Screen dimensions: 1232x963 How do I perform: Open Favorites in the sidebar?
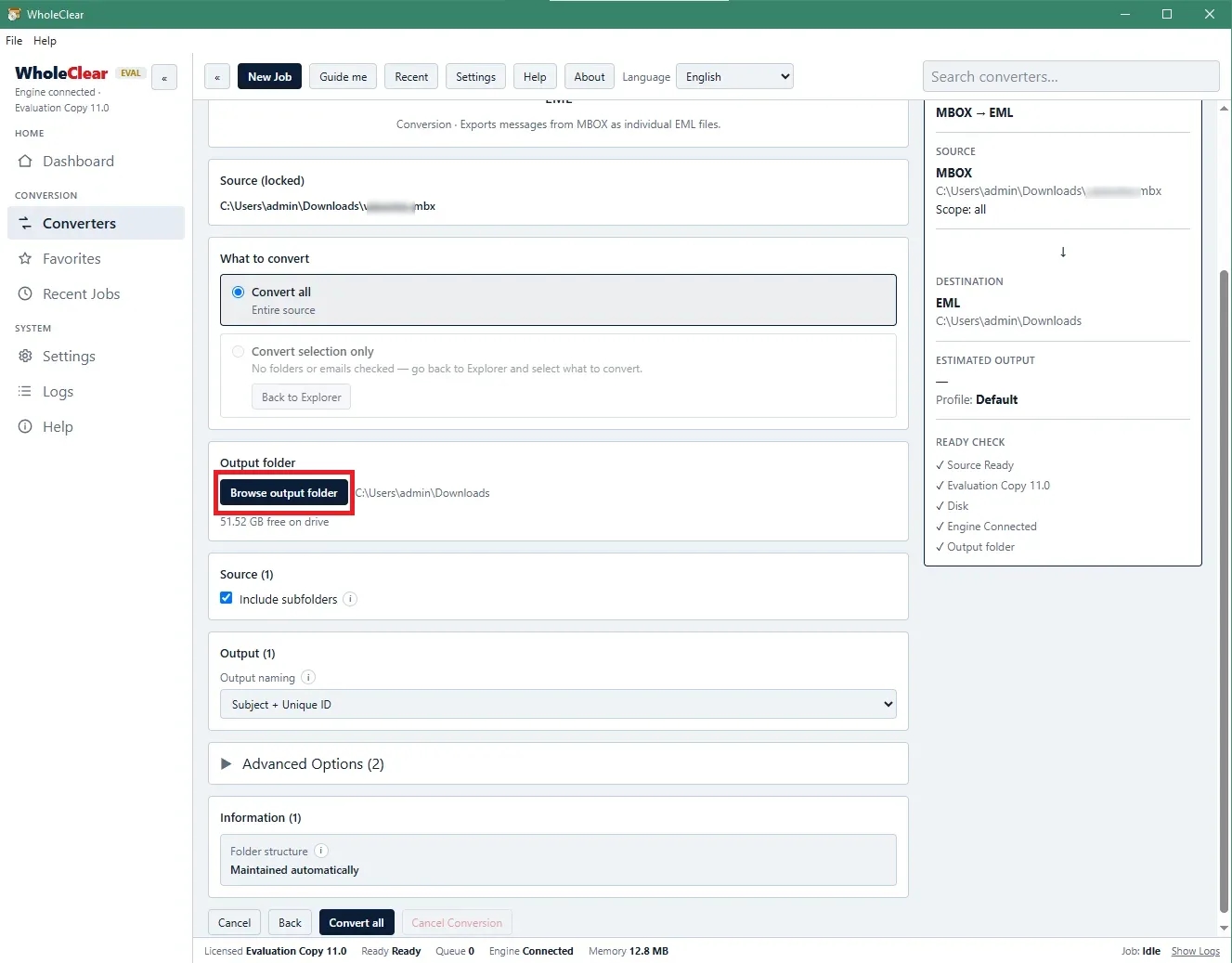coord(96,259)
